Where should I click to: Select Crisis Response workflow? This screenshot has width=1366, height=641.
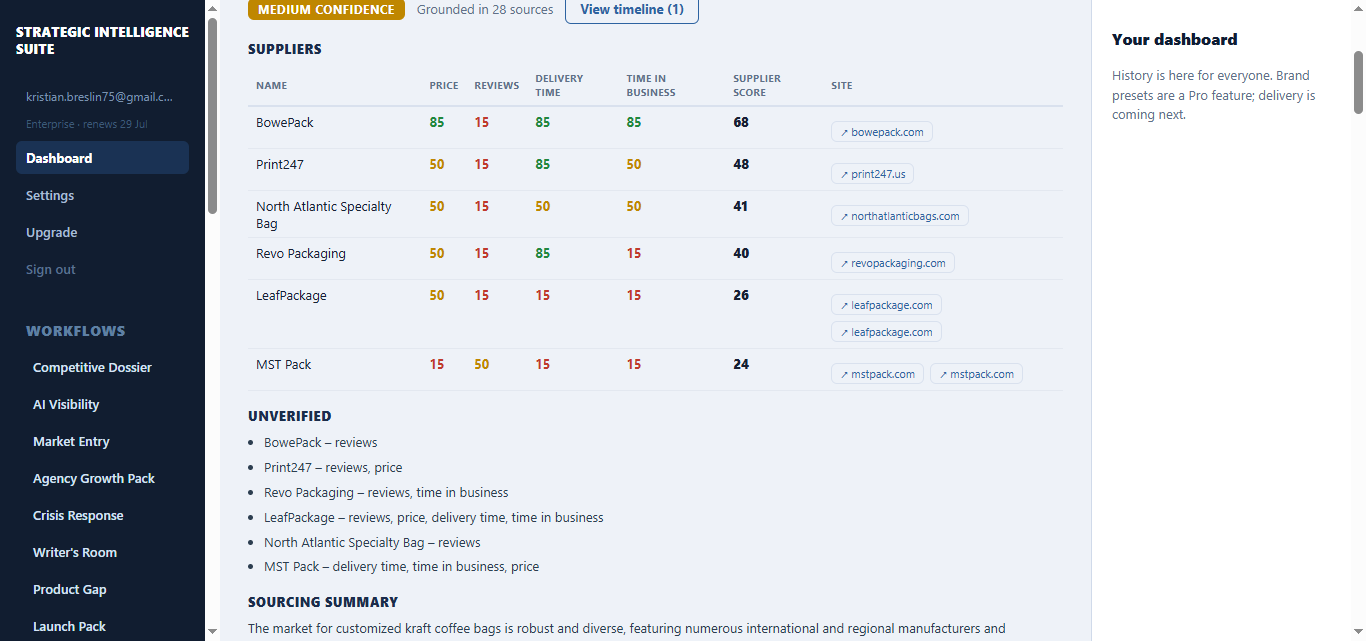click(78, 515)
